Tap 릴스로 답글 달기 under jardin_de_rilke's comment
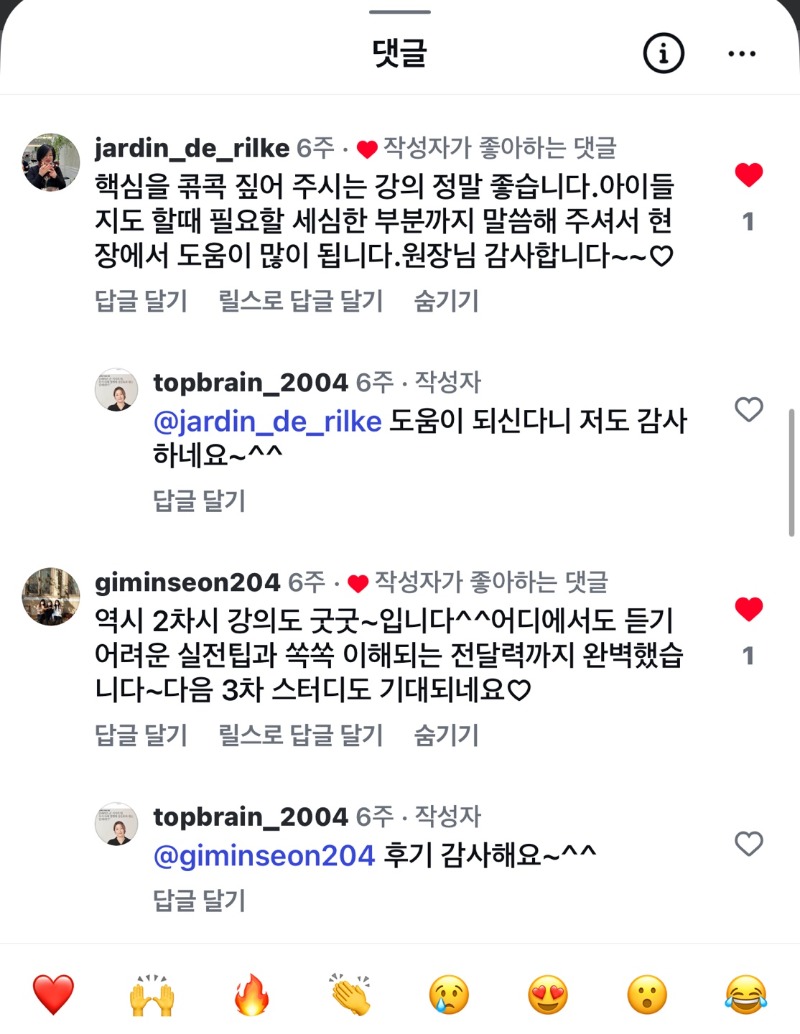Screen dimensions: 800x1034 coord(300,300)
